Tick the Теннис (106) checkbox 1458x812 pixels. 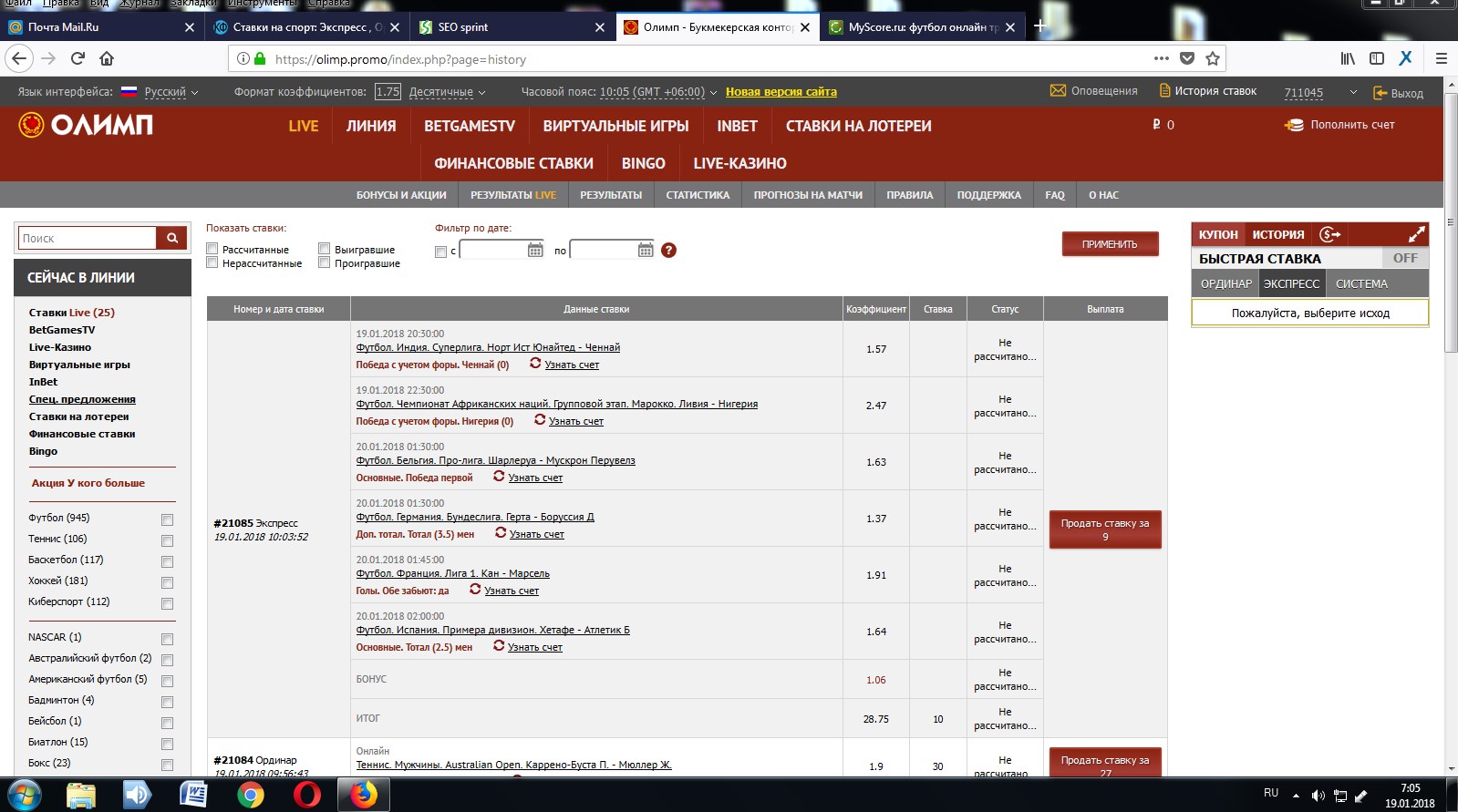pos(167,540)
